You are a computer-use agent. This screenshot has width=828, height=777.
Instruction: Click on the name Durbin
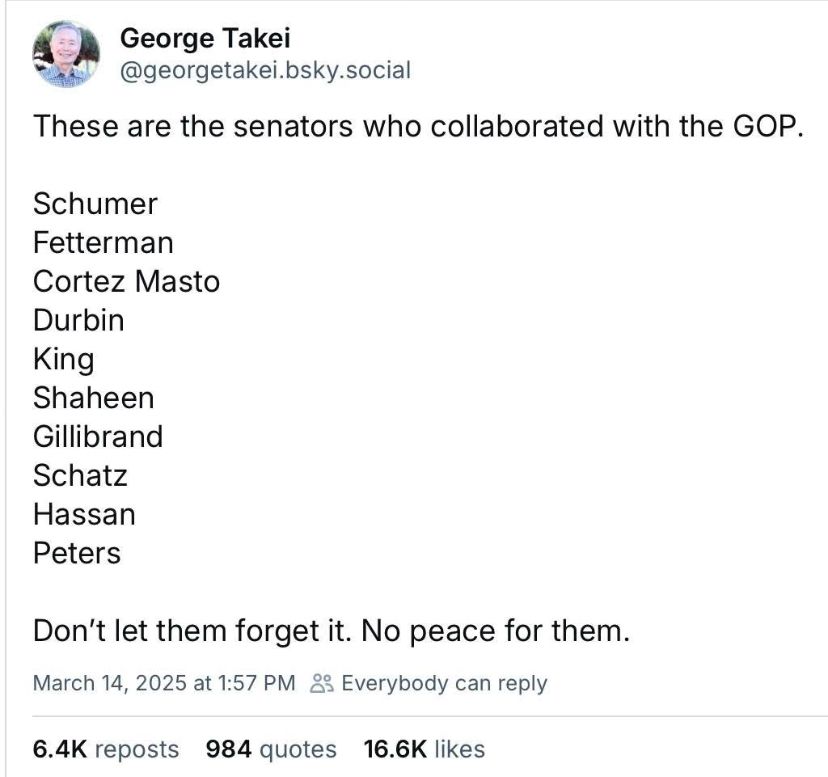click(x=79, y=321)
